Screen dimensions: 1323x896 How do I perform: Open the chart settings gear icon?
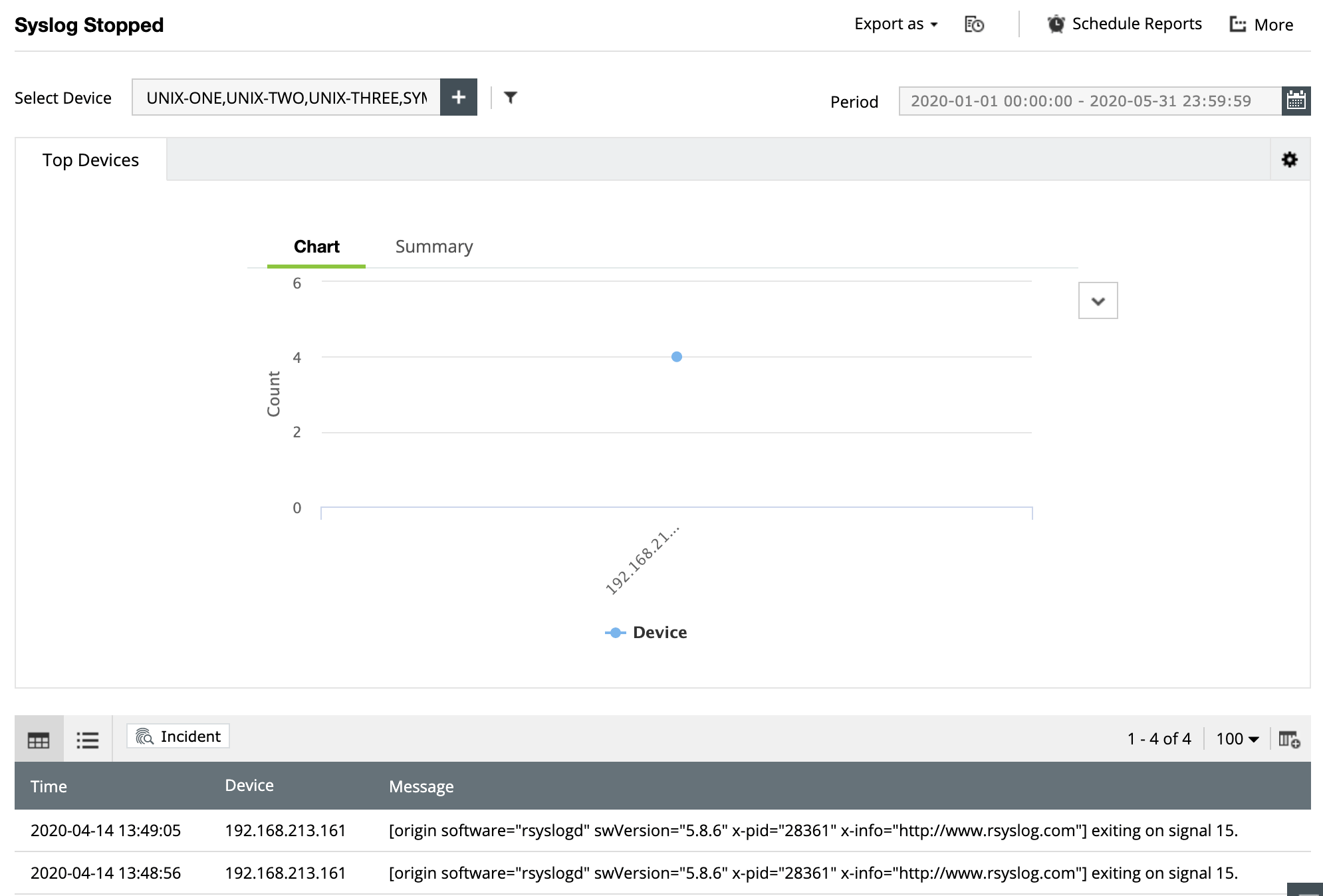click(x=1289, y=160)
